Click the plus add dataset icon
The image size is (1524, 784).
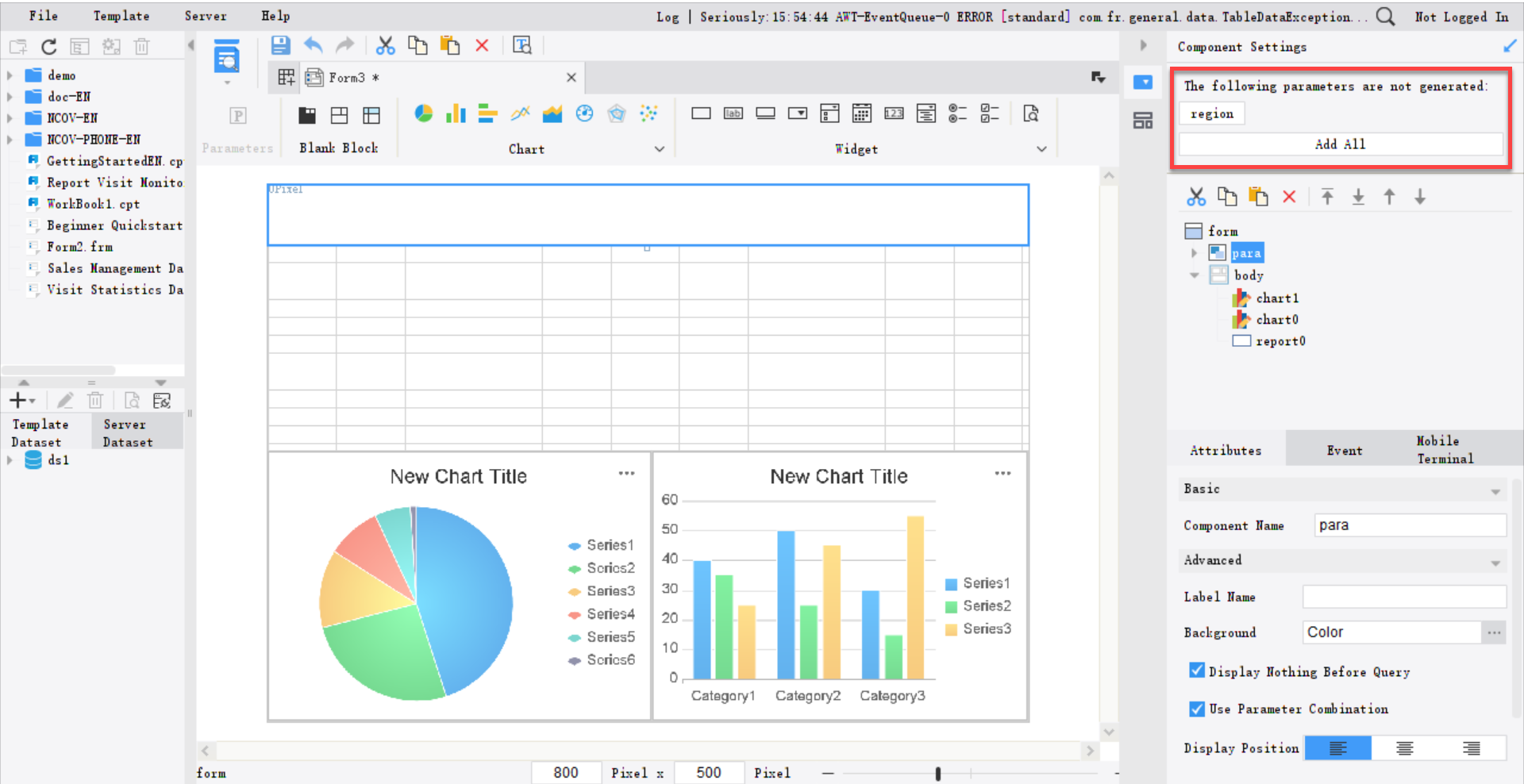(x=17, y=401)
